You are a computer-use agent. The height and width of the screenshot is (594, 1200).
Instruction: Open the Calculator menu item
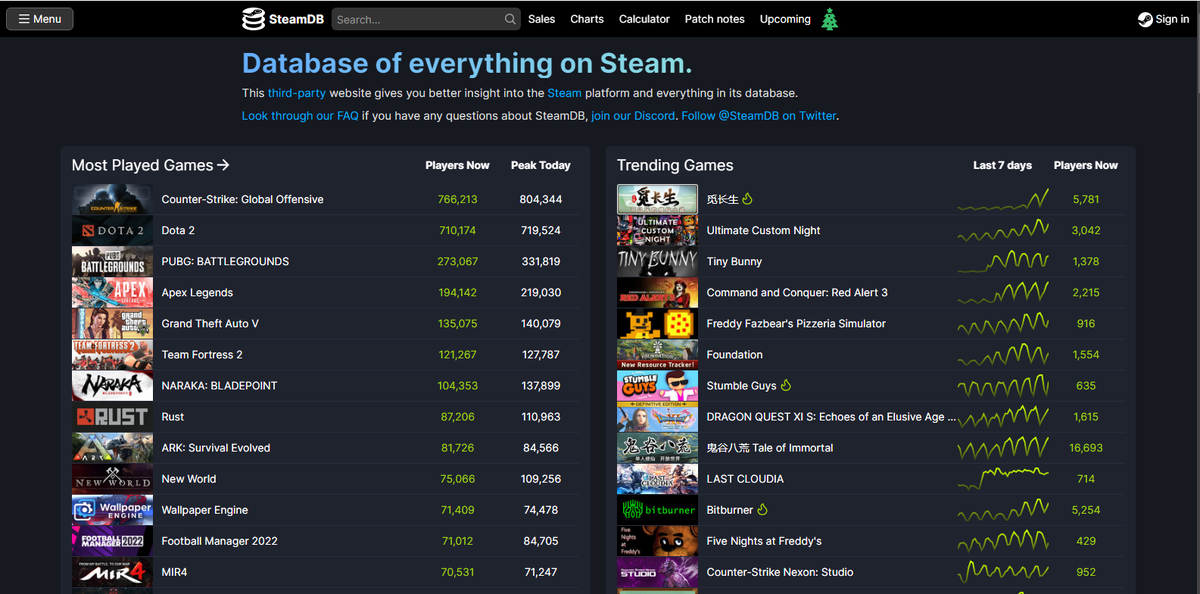click(x=644, y=19)
